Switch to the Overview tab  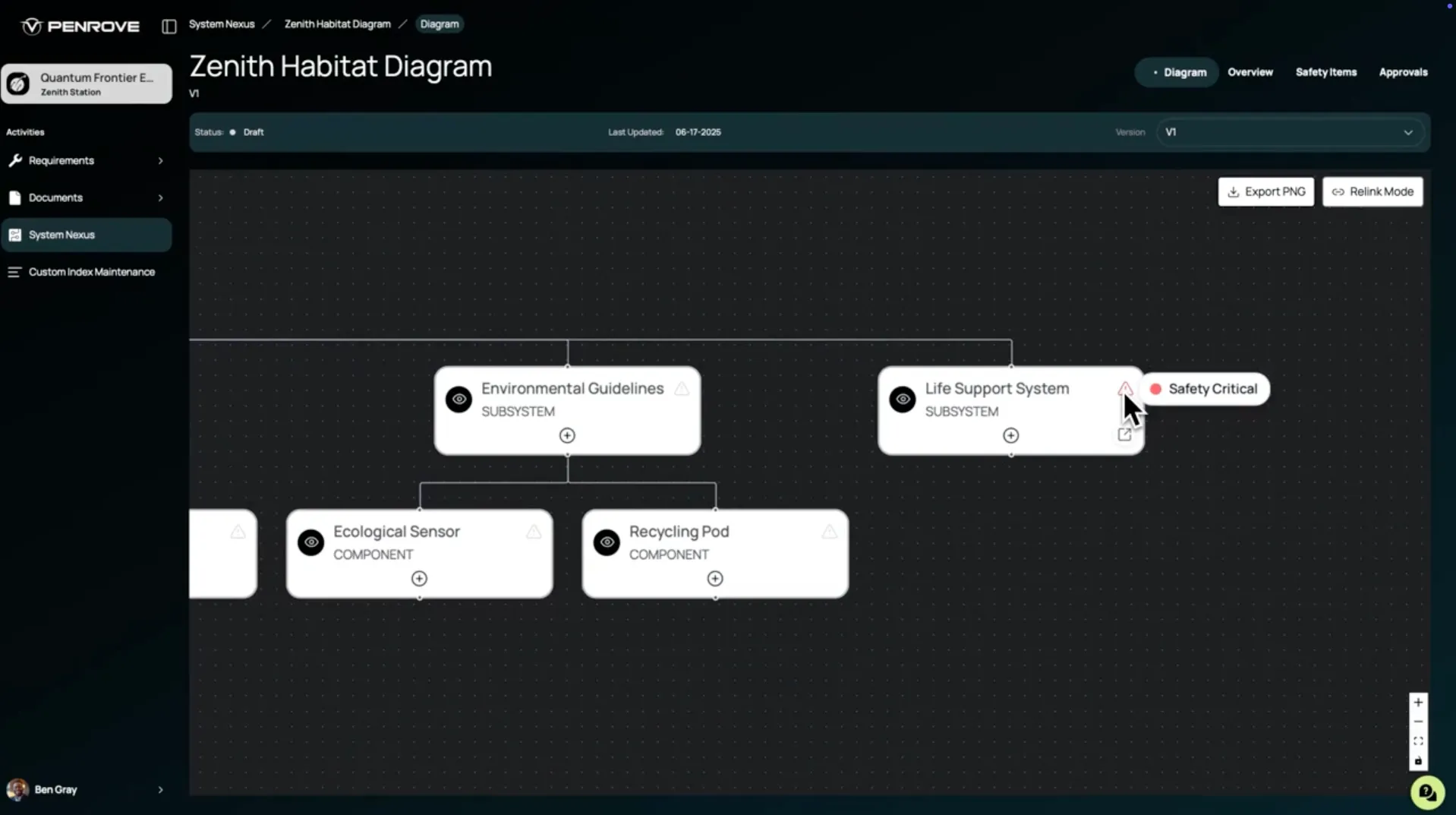point(1250,72)
